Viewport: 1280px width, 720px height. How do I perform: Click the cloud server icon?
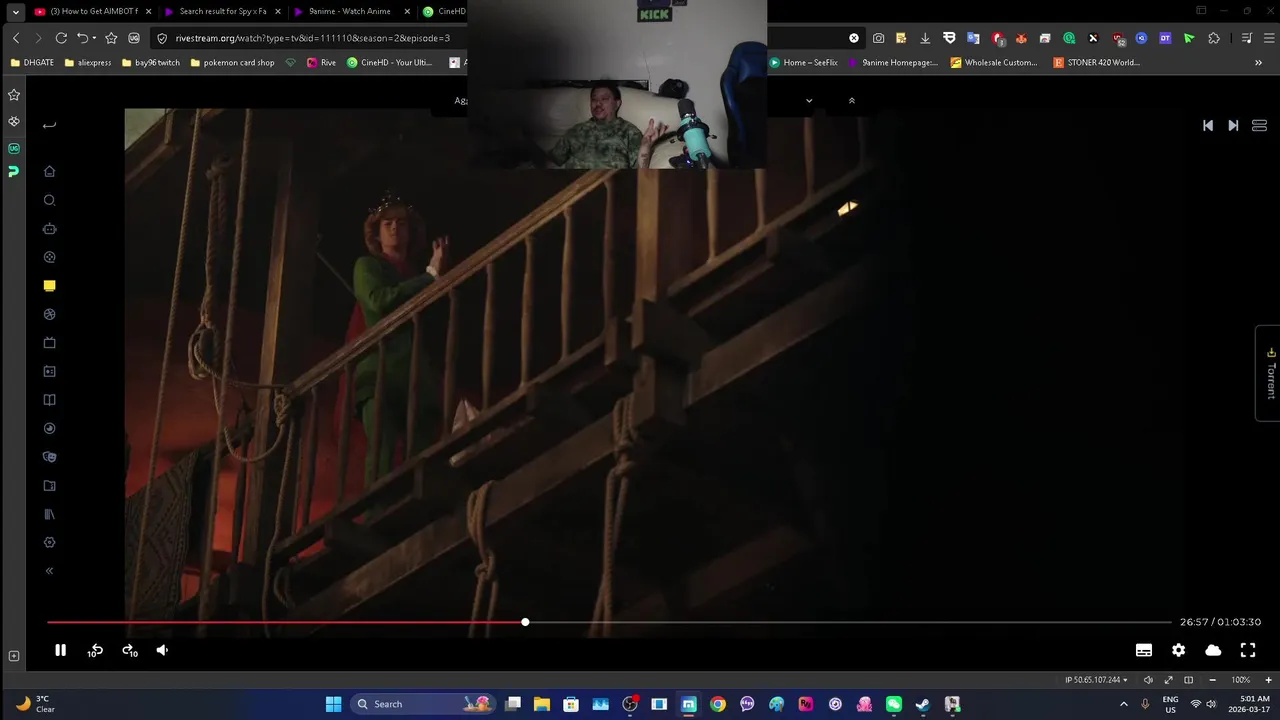pos(1213,650)
